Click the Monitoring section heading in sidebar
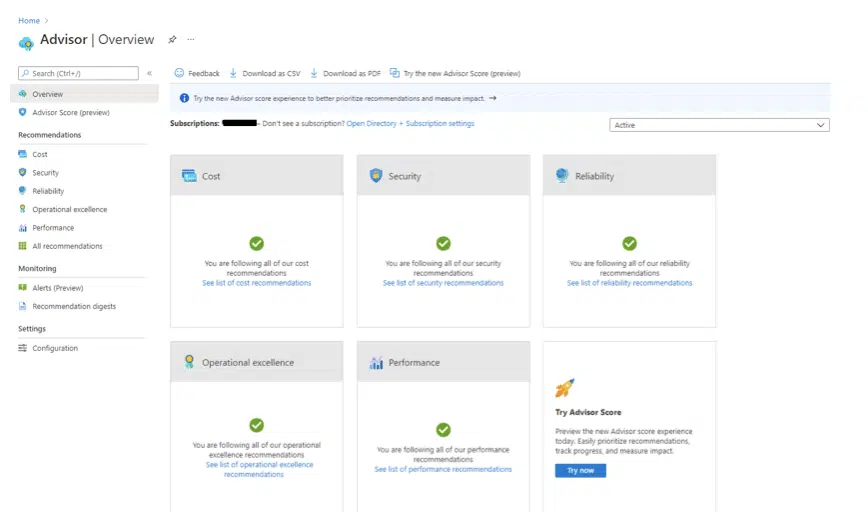Viewport: 868px width, 524px height. tap(37, 268)
